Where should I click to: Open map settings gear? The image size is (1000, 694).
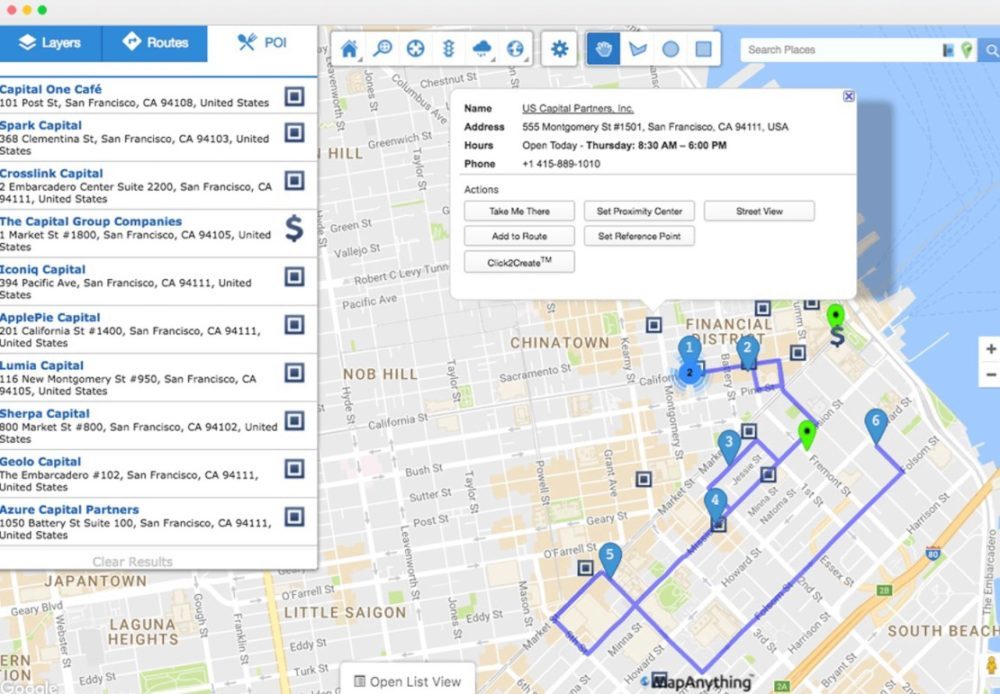[x=560, y=49]
